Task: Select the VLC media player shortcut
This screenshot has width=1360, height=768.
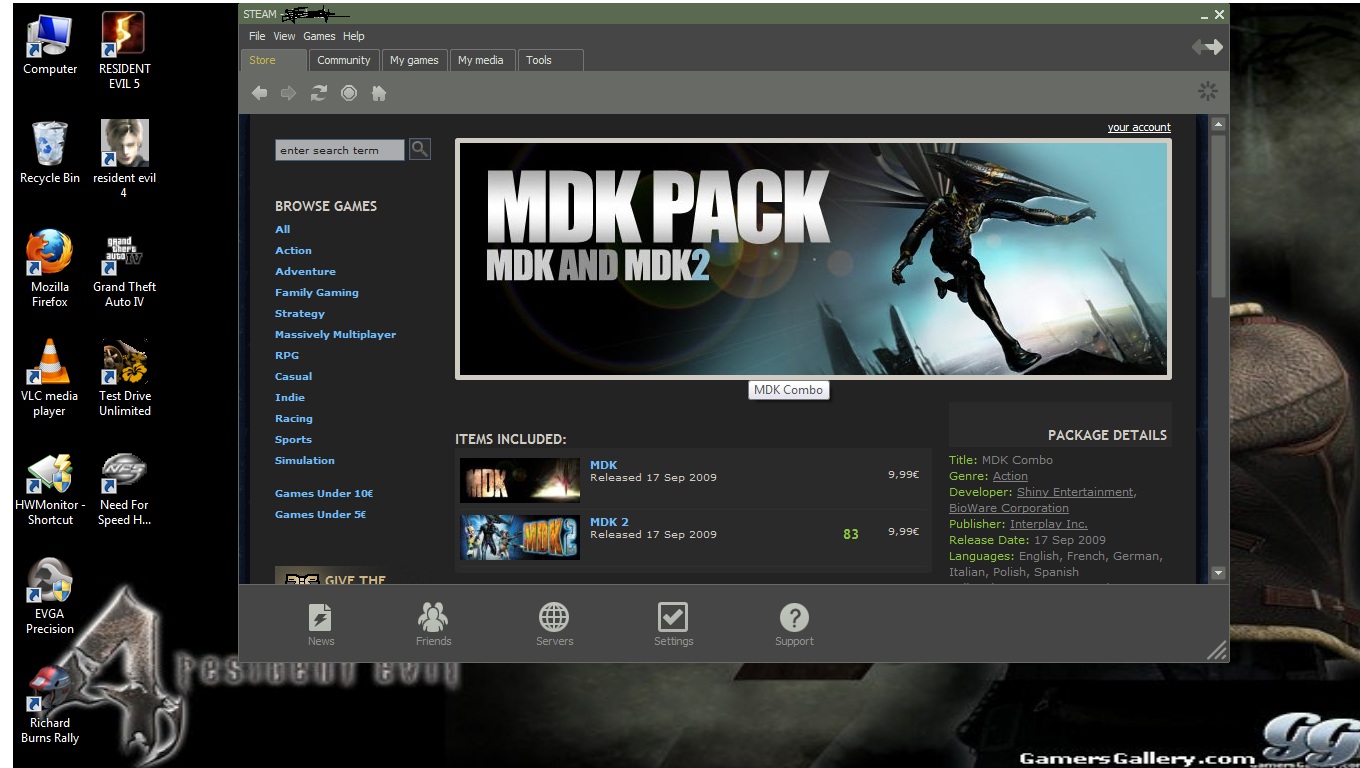Action: tap(49, 378)
